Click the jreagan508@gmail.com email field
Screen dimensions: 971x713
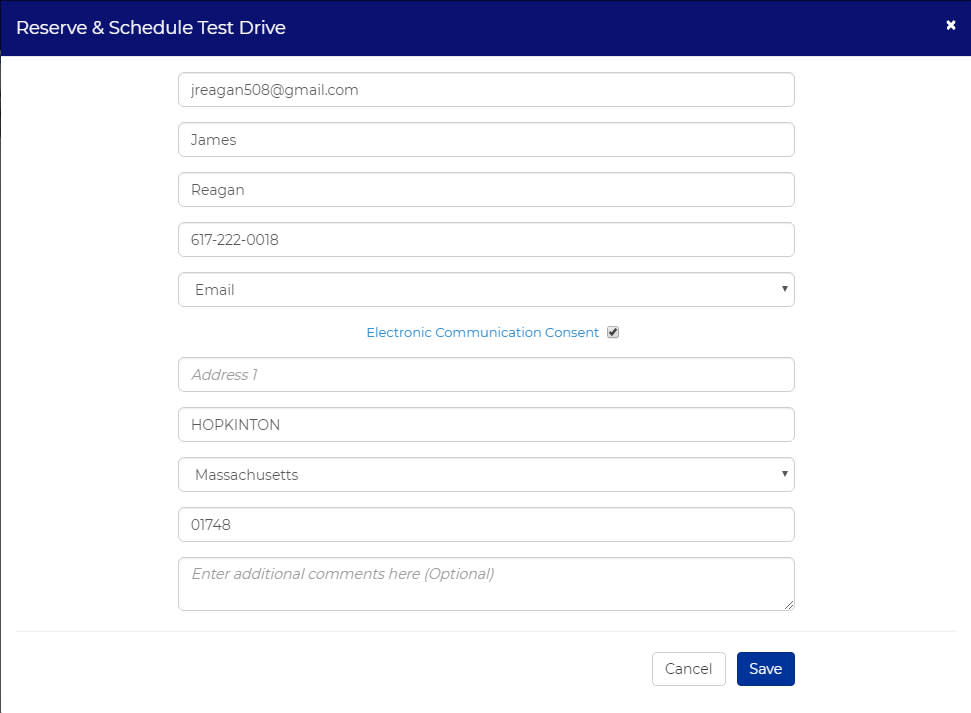tap(486, 90)
